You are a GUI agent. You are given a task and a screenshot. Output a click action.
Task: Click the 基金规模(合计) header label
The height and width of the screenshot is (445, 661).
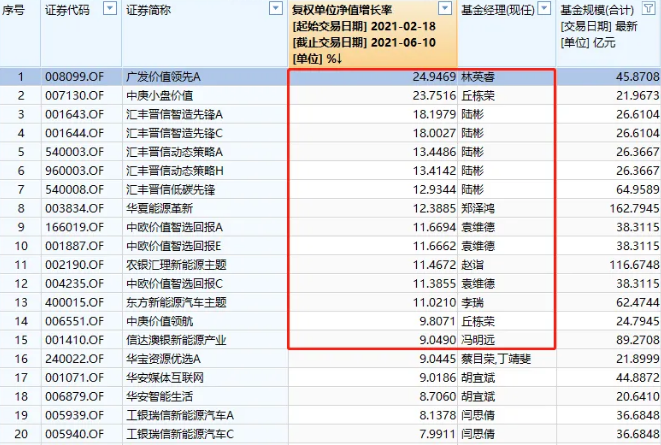pyautogui.click(x=597, y=10)
